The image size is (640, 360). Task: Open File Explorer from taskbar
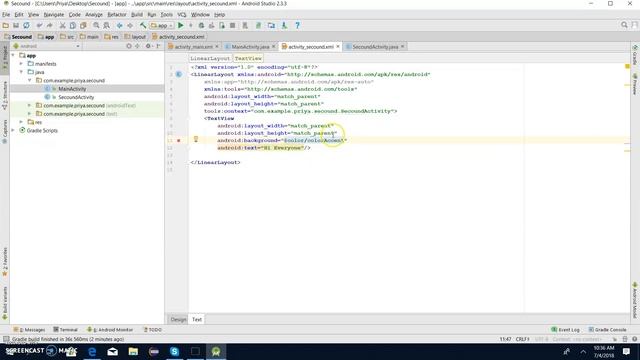(x=133, y=351)
